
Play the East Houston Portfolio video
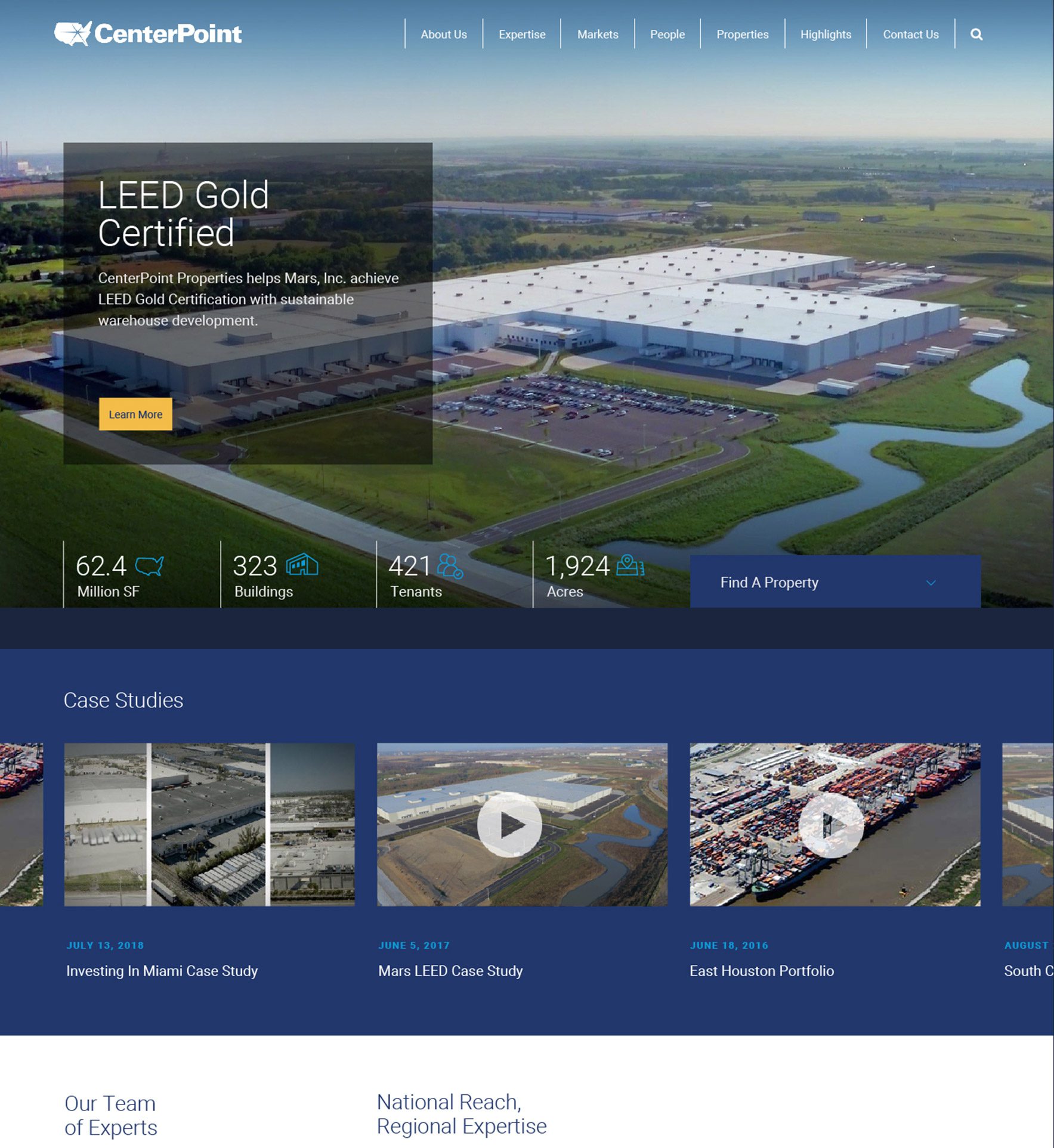[x=831, y=825]
